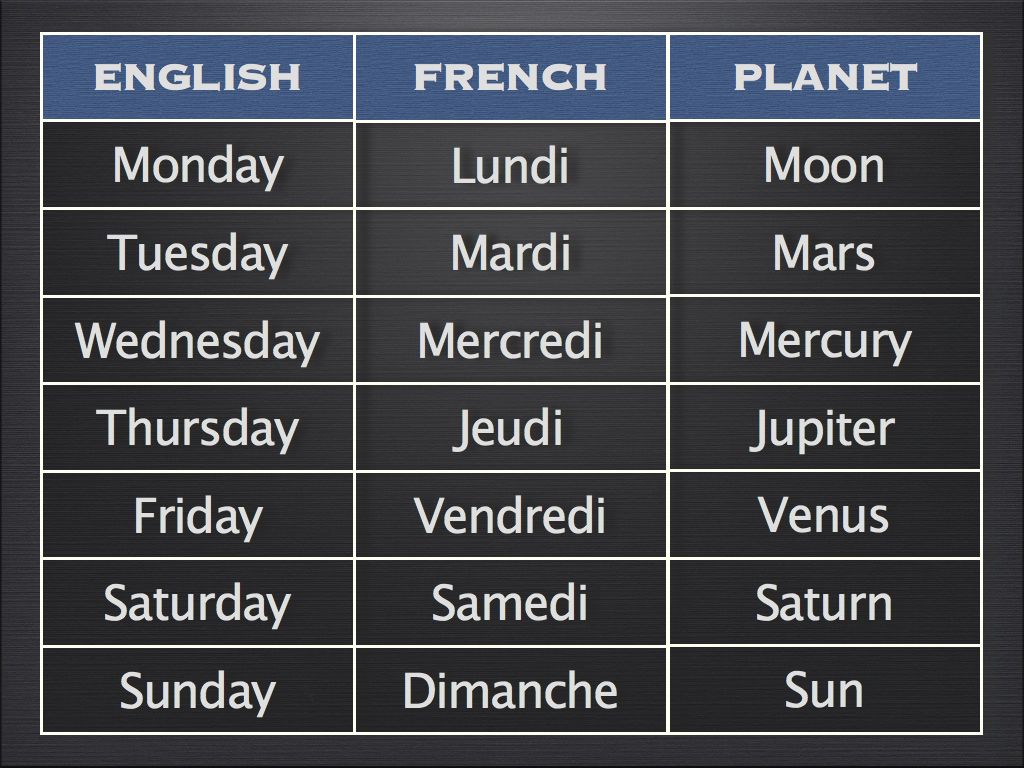Click the Vendredi cell
Image resolution: width=1024 pixels, height=768 pixels.
coord(511,515)
